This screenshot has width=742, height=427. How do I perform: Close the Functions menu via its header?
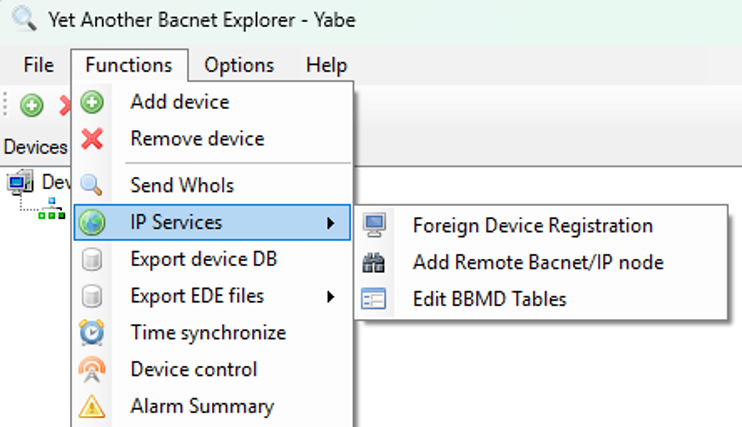point(129,65)
